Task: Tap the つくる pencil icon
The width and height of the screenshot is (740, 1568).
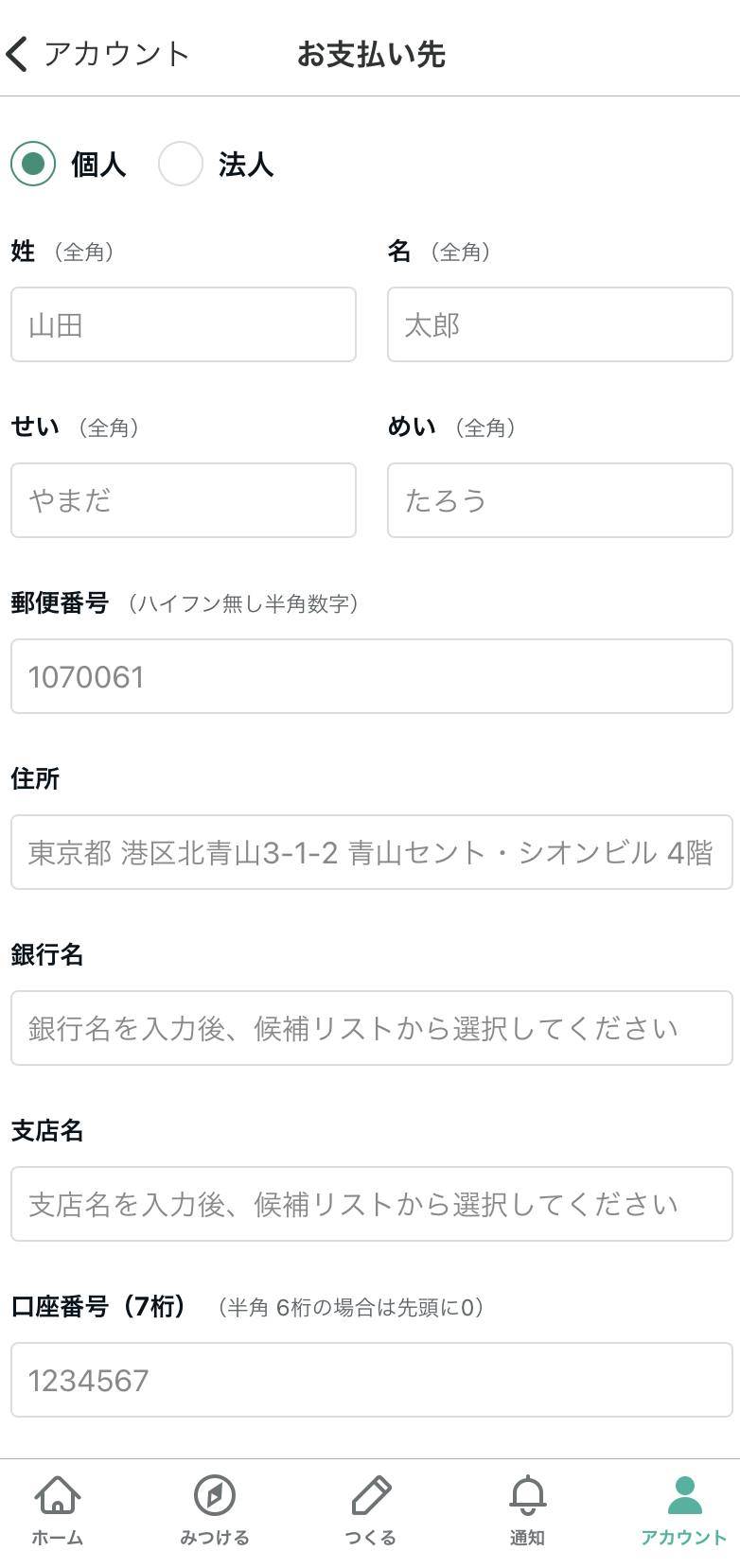Action: click(371, 1495)
